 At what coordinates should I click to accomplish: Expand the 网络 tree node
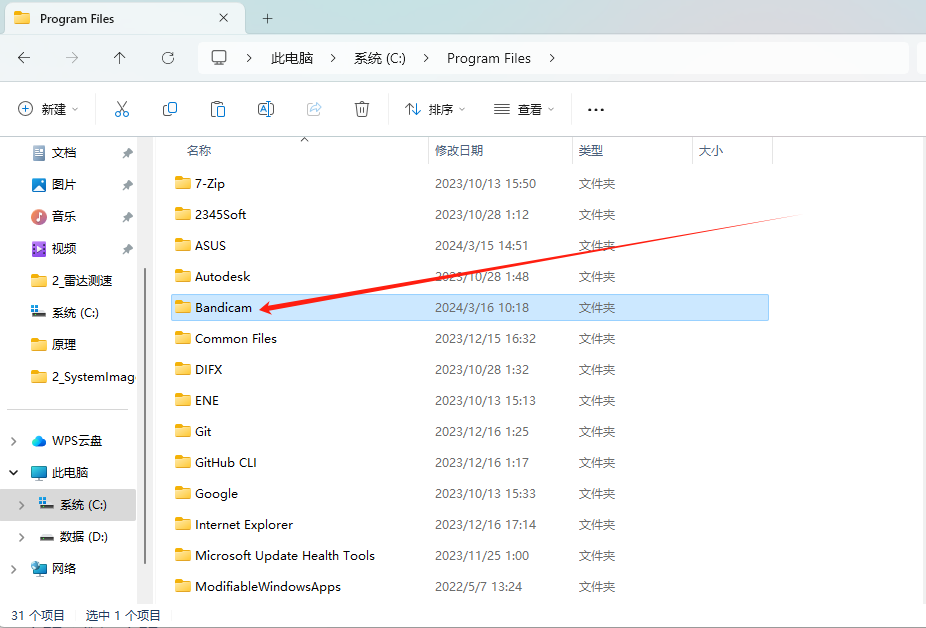(x=14, y=569)
